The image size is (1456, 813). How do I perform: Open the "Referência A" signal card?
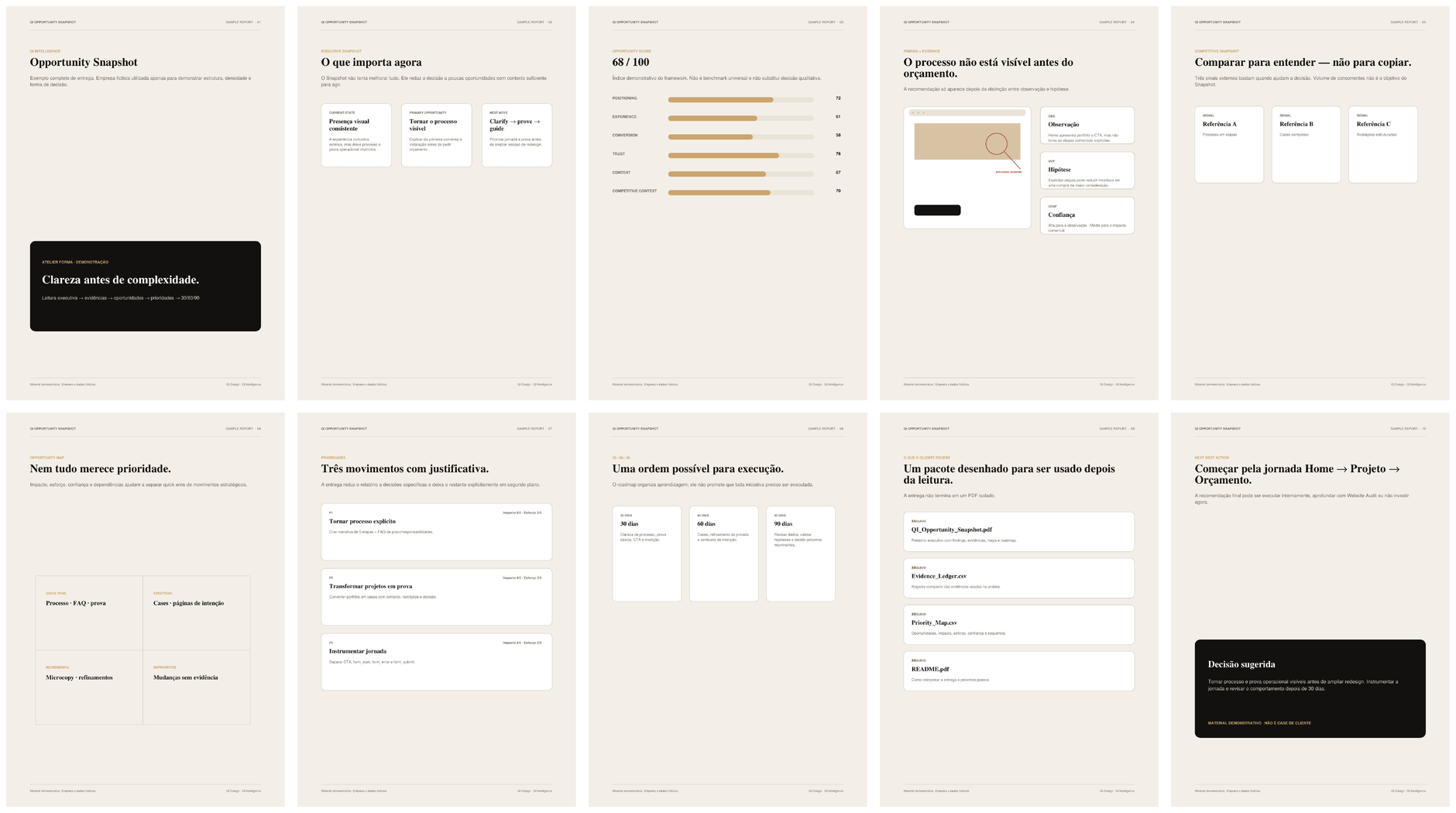1229,145
